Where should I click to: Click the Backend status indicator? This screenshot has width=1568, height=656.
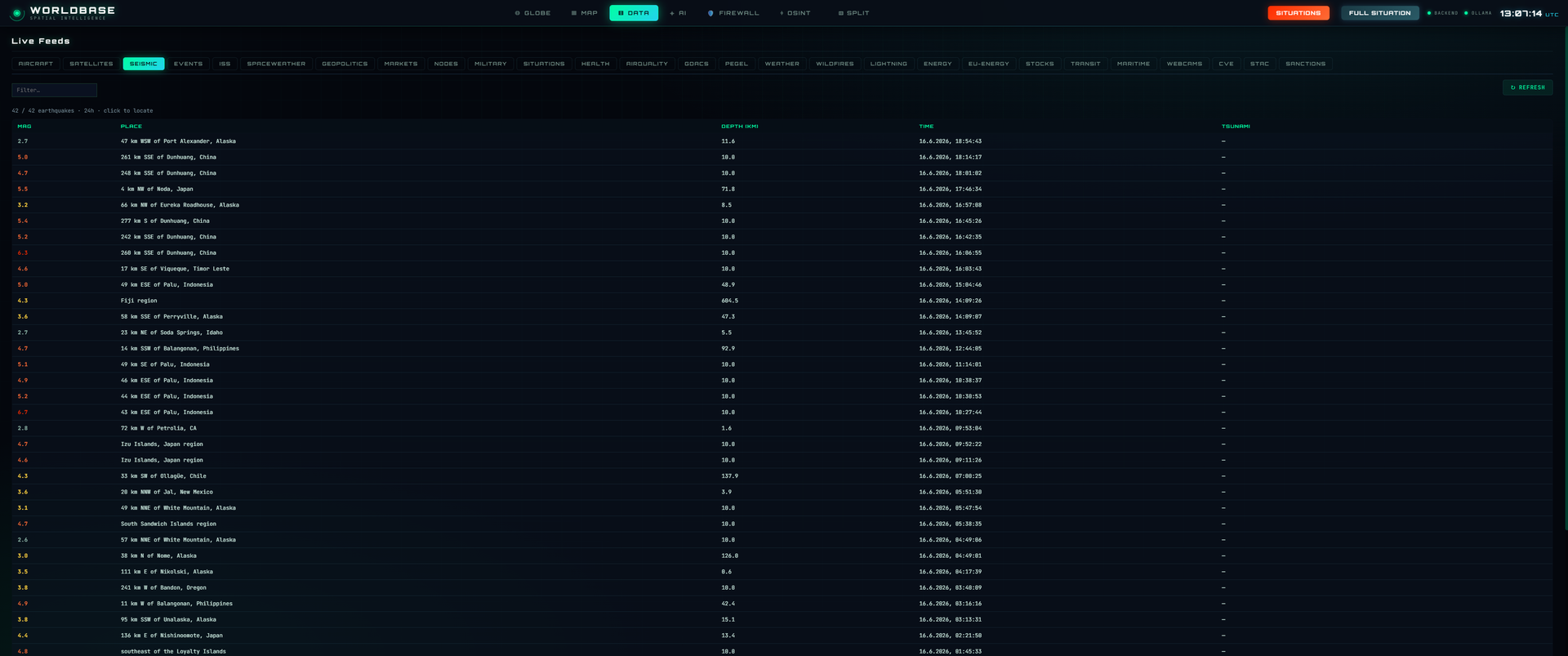pos(1442,13)
